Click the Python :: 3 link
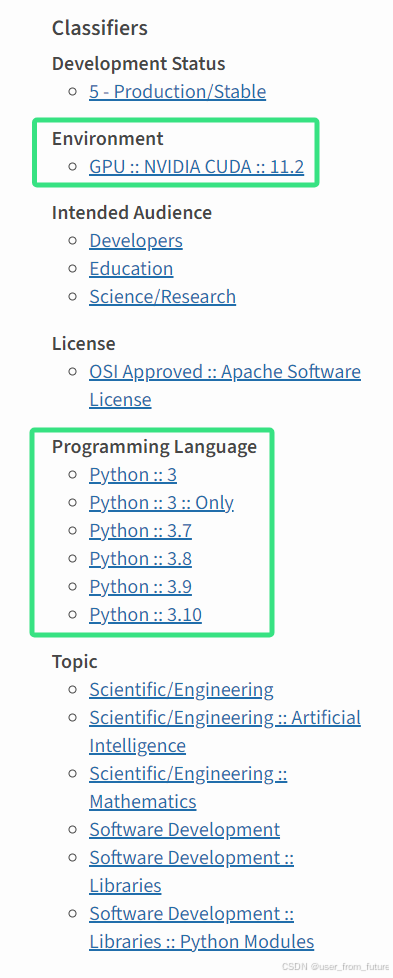 click(133, 475)
